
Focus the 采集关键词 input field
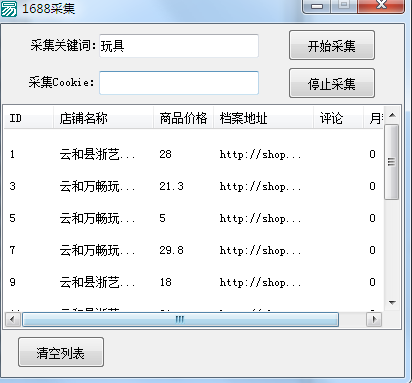[179, 46]
